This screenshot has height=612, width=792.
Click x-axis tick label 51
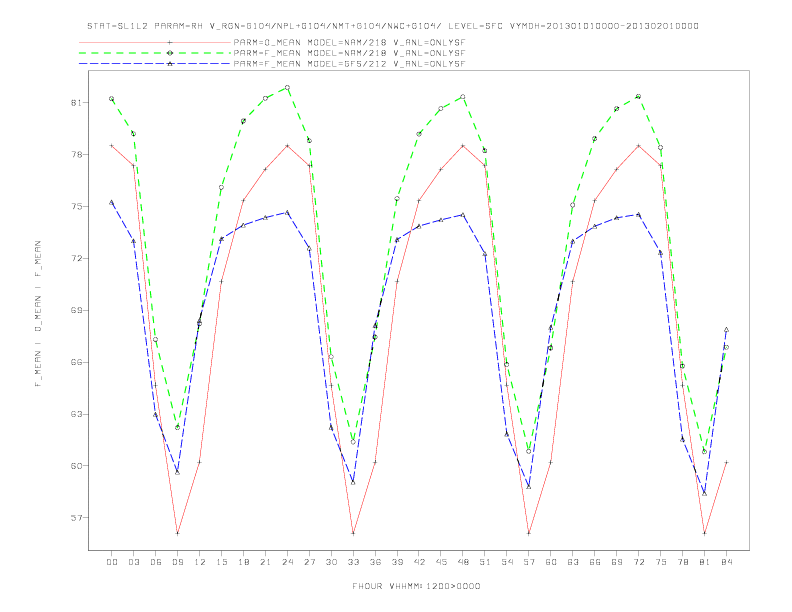pos(485,562)
